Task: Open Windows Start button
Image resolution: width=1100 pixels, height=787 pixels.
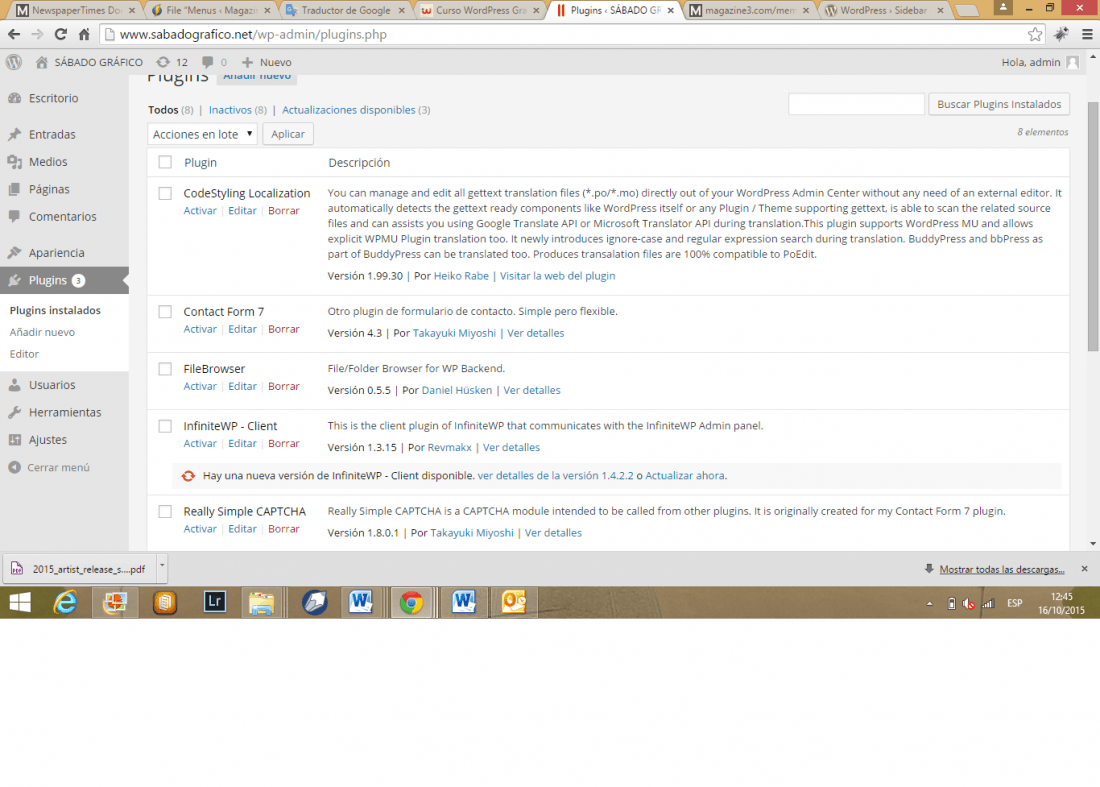Action: click(x=20, y=602)
